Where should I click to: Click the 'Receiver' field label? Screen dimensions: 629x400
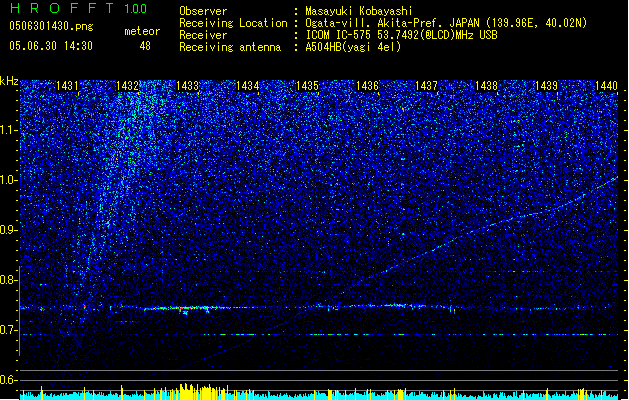[x=203, y=35]
